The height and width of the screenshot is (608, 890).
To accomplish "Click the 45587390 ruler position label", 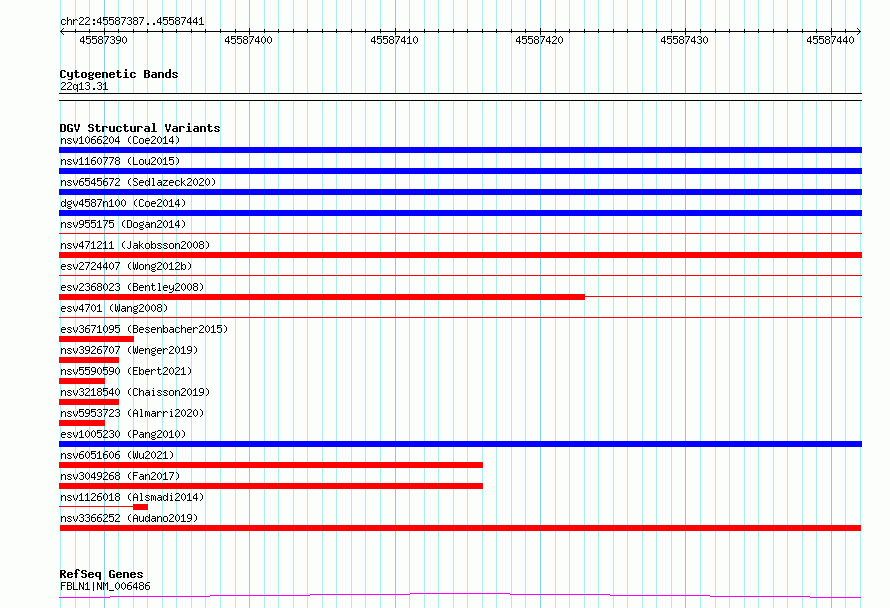I will 103,40.
